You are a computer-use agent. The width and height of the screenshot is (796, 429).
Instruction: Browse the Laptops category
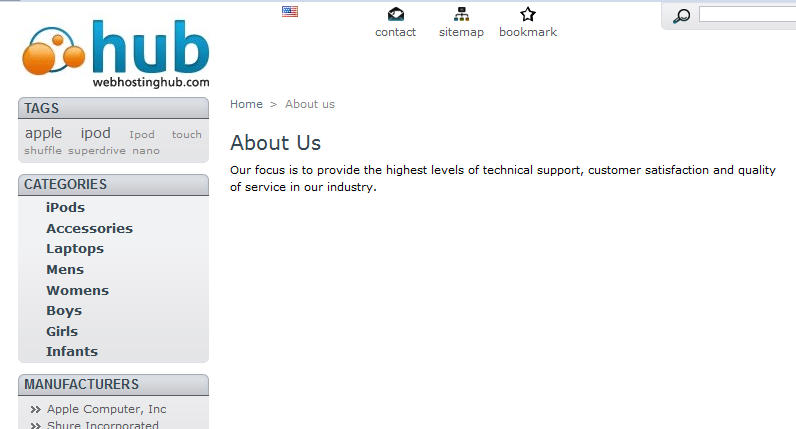pyautogui.click(x=75, y=249)
